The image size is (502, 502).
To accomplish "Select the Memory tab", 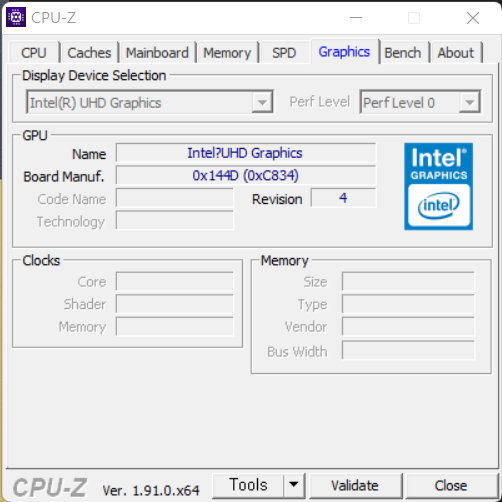I will pos(227,53).
